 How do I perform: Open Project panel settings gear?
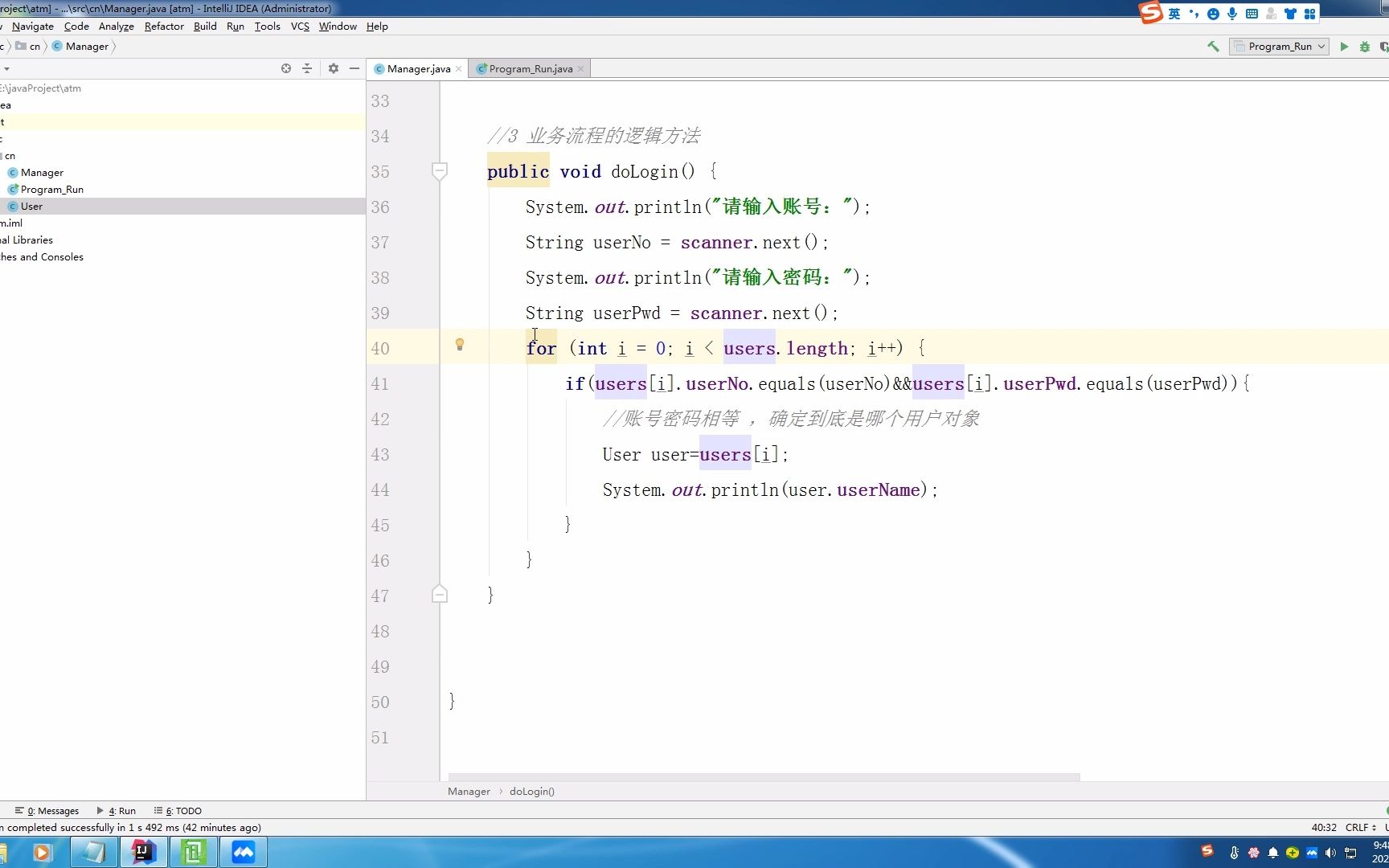click(x=334, y=68)
